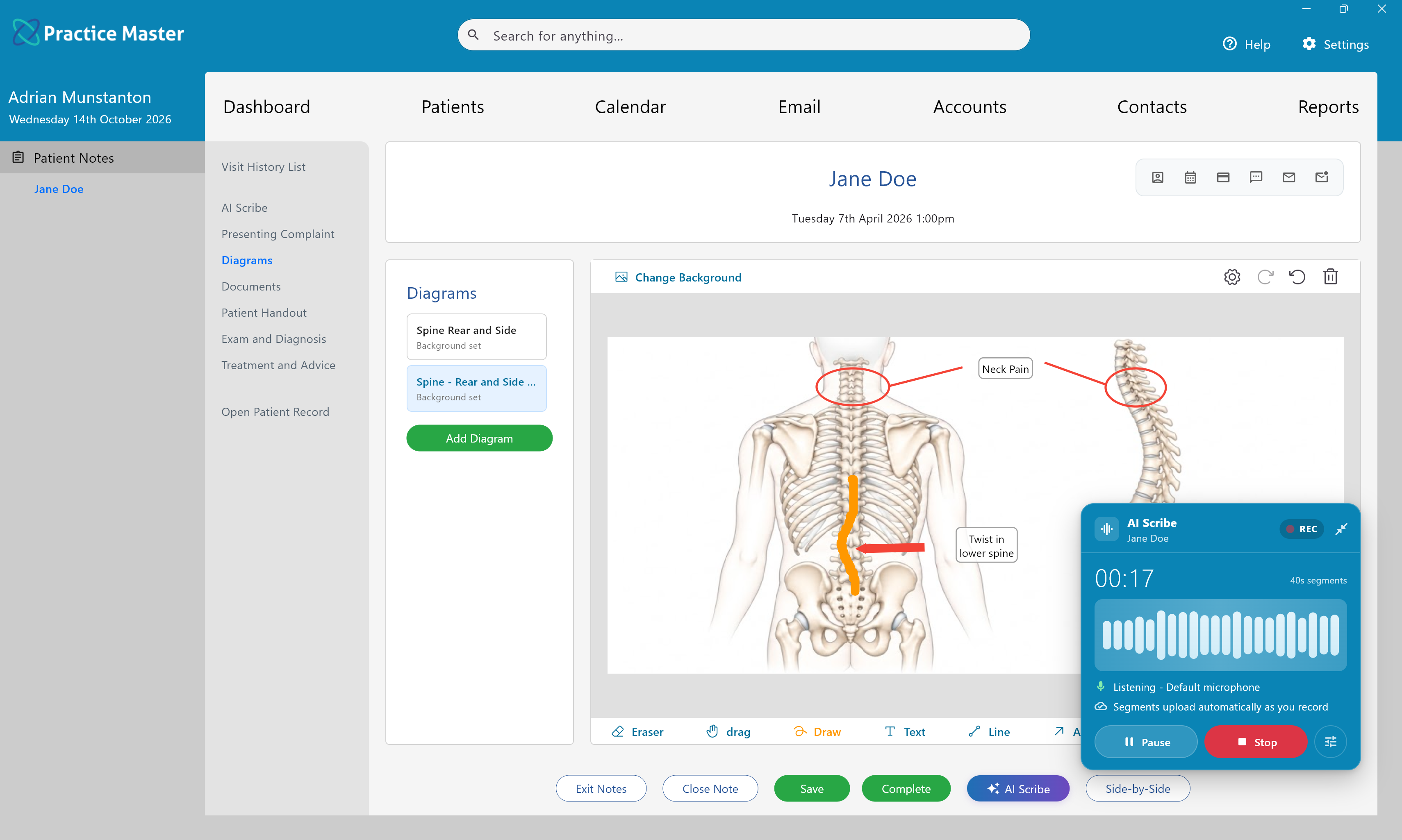Open the patient payment card icon
Screen dimensions: 1402x840
click(x=1223, y=178)
